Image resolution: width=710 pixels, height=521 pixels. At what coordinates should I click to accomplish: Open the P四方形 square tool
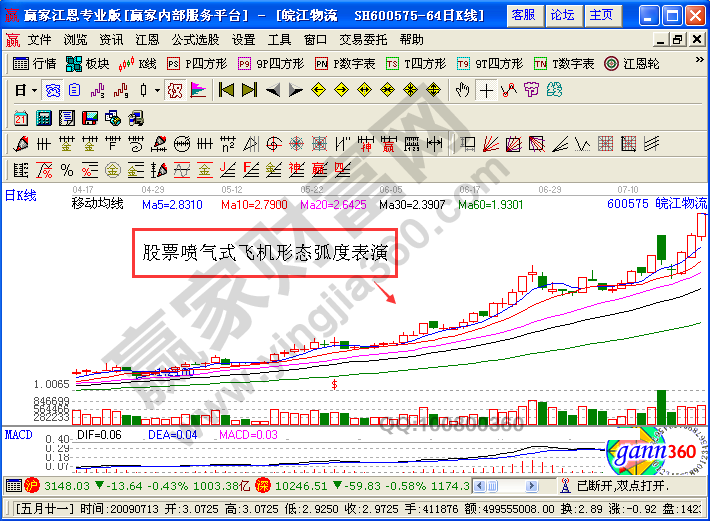(x=196, y=64)
